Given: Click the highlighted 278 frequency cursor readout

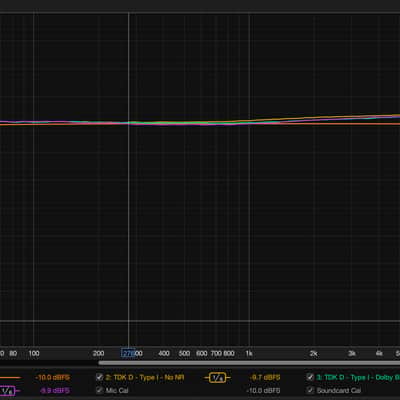Looking at the screenshot, I should [x=128, y=353].
